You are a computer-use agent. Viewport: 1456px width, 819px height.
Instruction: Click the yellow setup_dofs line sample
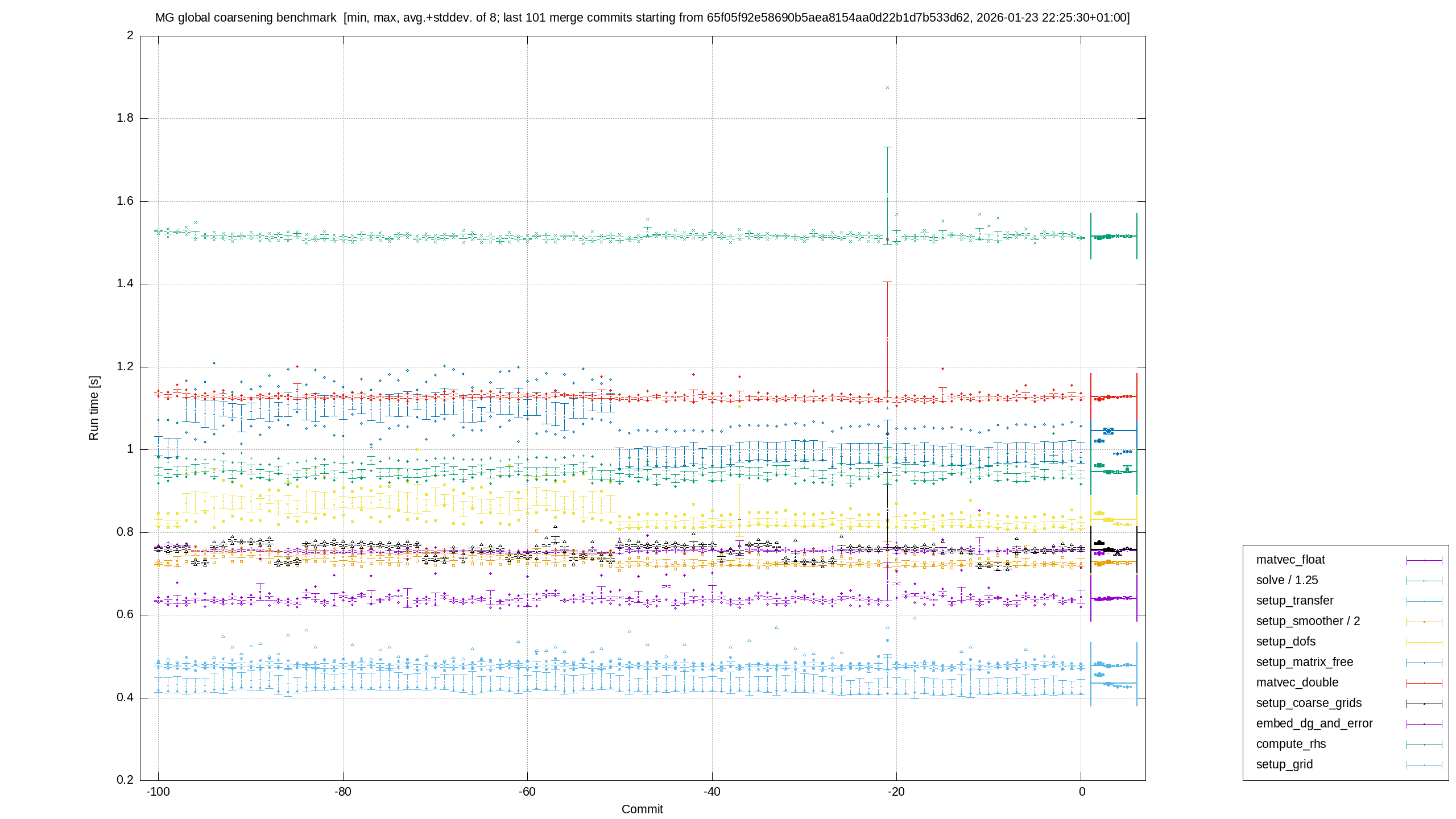click(x=1424, y=642)
